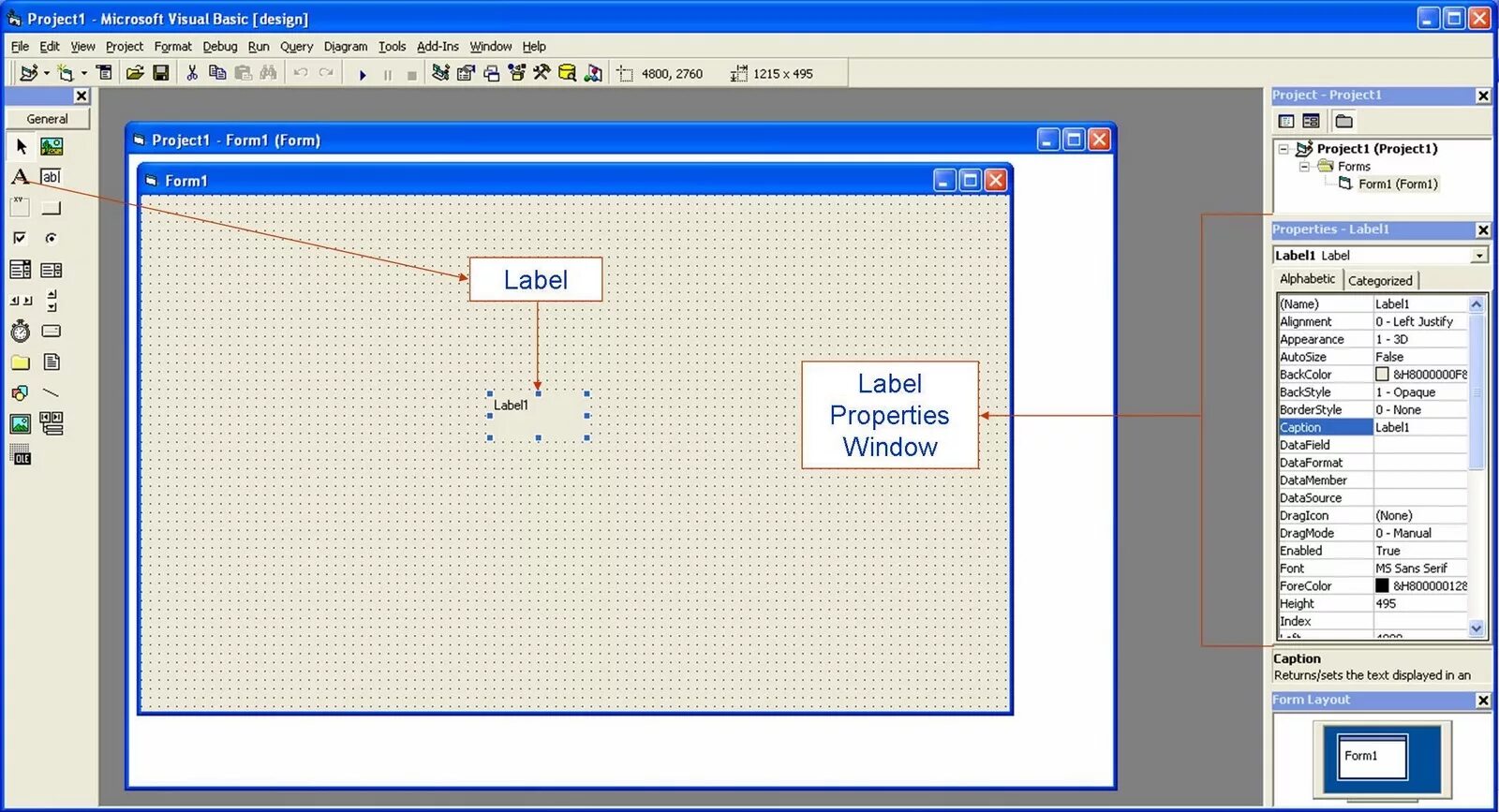Select the vertical scrollbar control tool
Screen dimensions: 1499x812
[x=52, y=301]
